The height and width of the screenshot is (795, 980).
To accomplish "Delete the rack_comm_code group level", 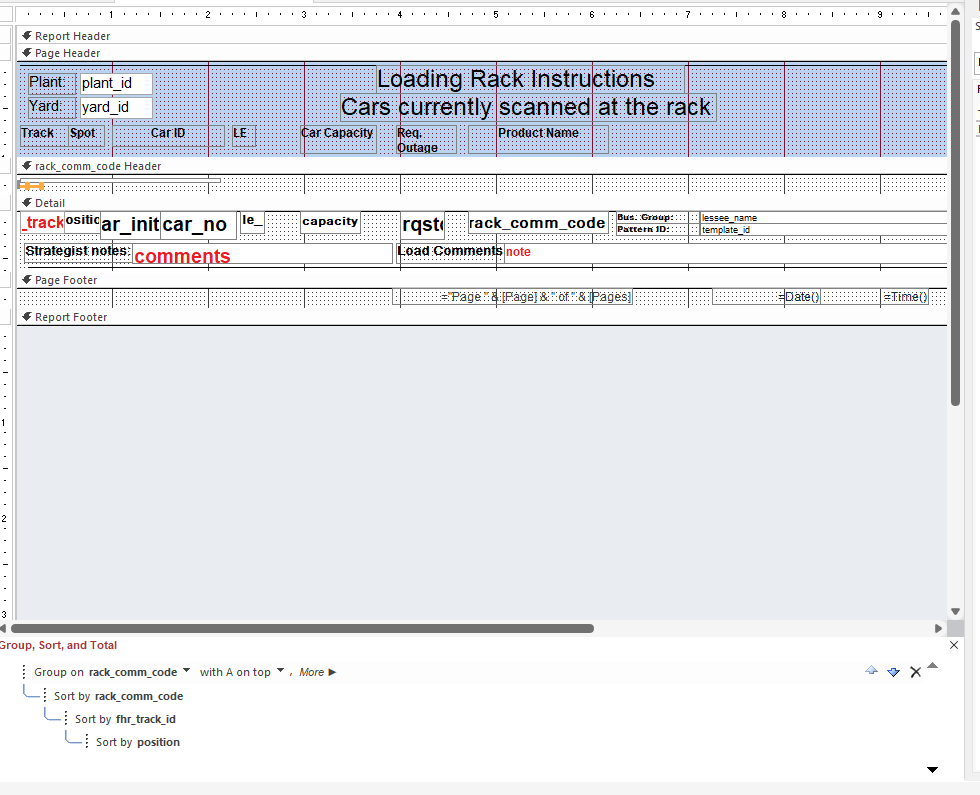I will pos(916,672).
